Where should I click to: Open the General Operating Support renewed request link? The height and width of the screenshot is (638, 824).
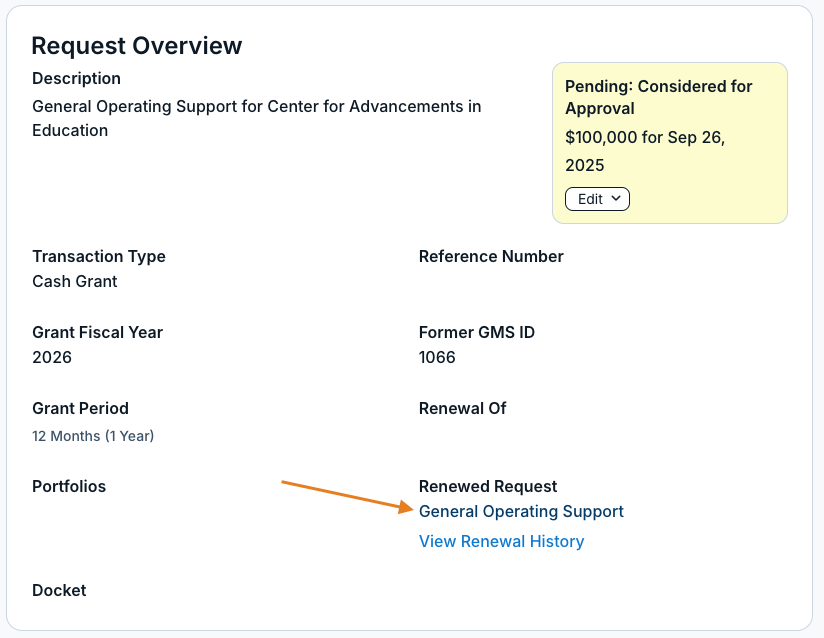(x=521, y=511)
